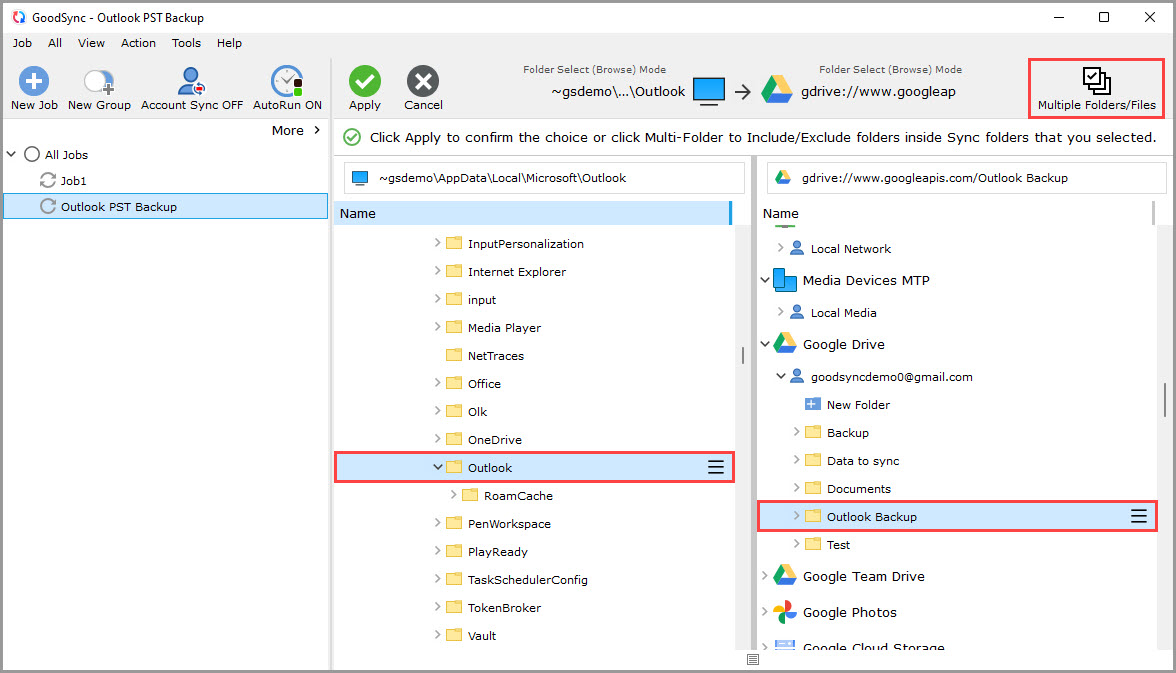Collapse the Media Devices MTP node
The width and height of the screenshot is (1176, 673).
coord(765,280)
